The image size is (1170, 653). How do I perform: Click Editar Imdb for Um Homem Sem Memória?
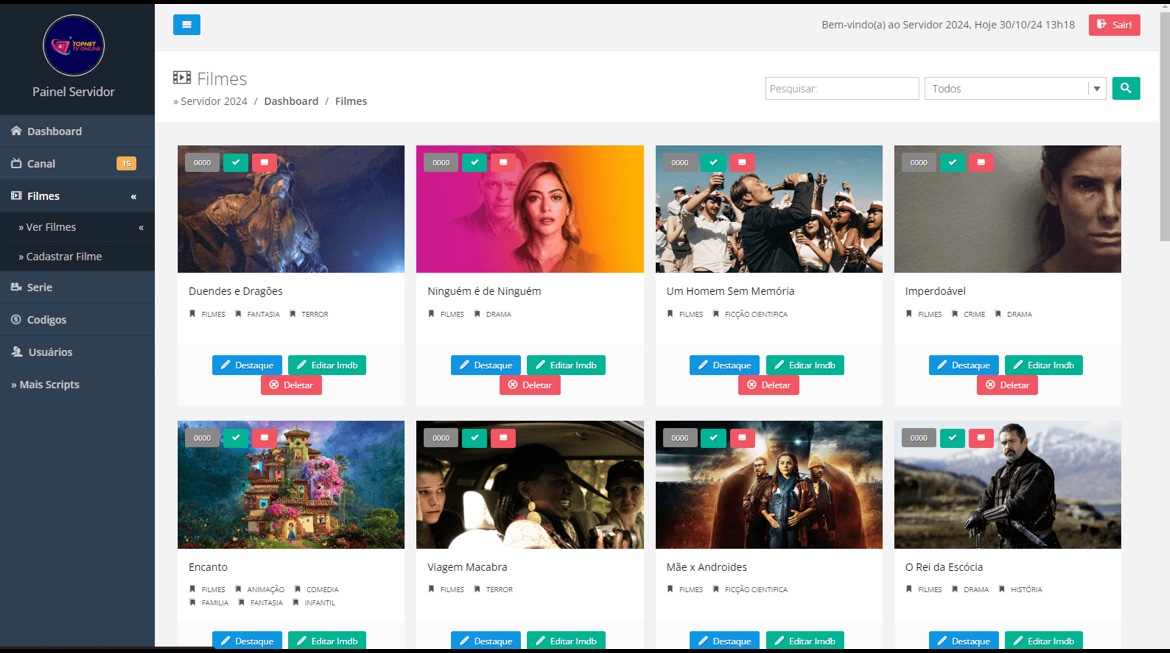[x=804, y=365]
